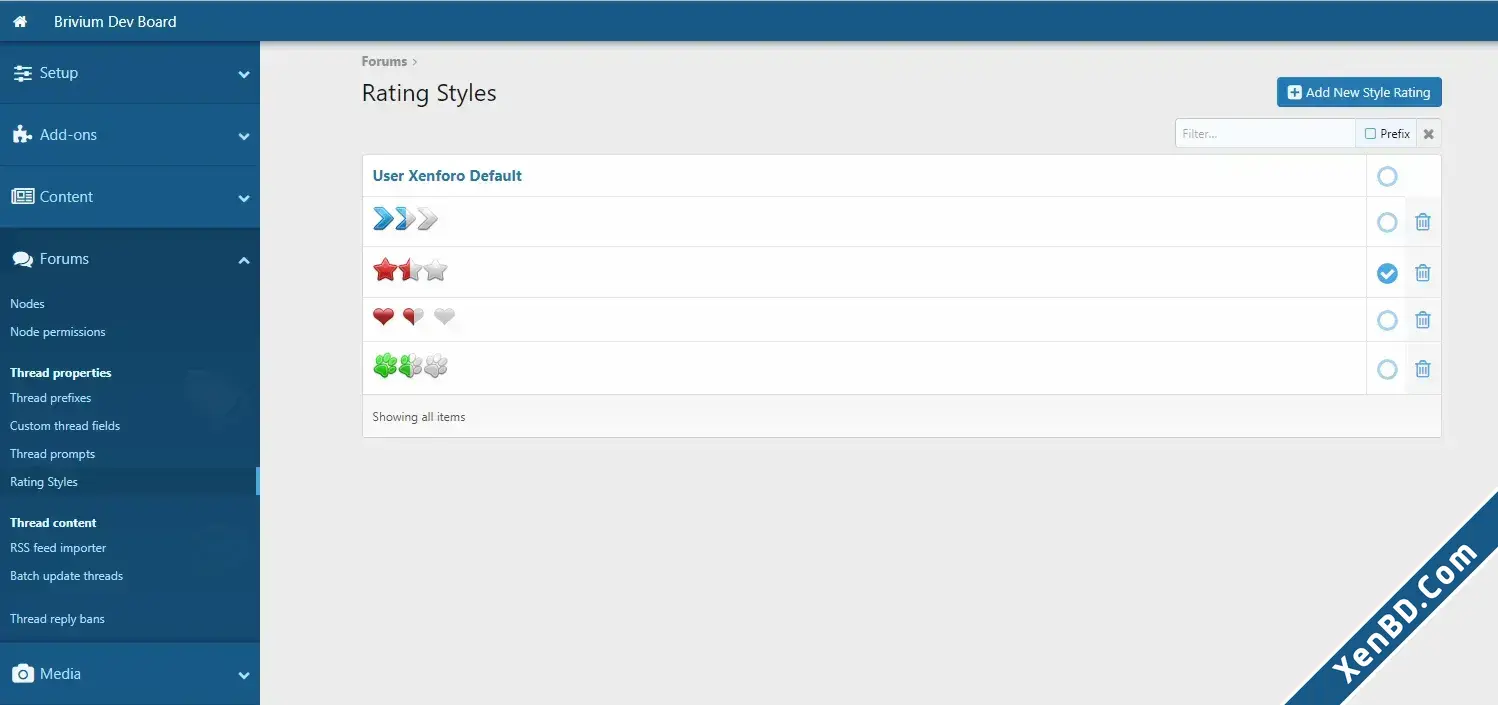Click the Setup sliders icon
The height and width of the screenshot is (705, 1498).
click(x=22, y=73)
